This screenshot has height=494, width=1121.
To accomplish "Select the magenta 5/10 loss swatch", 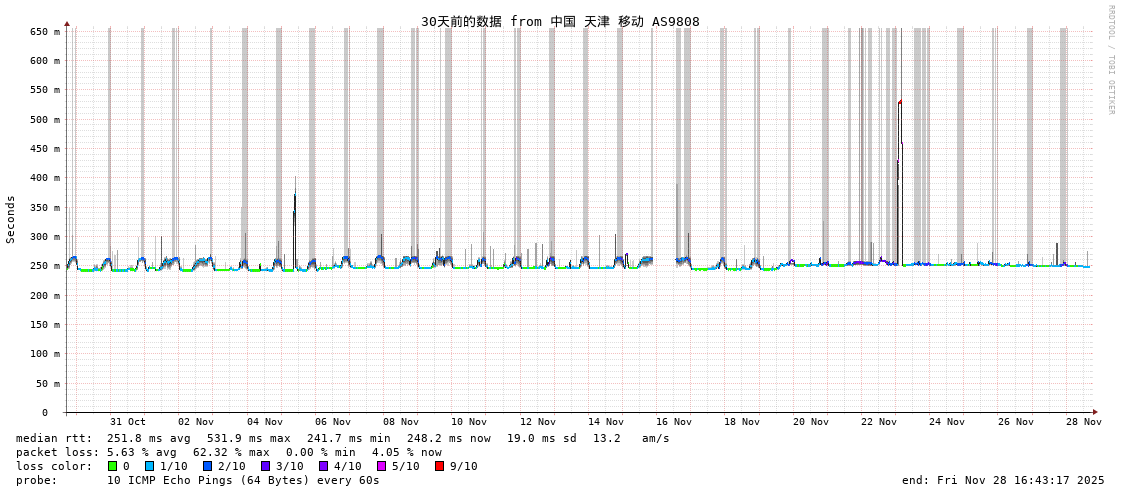I will pos(381,466).
